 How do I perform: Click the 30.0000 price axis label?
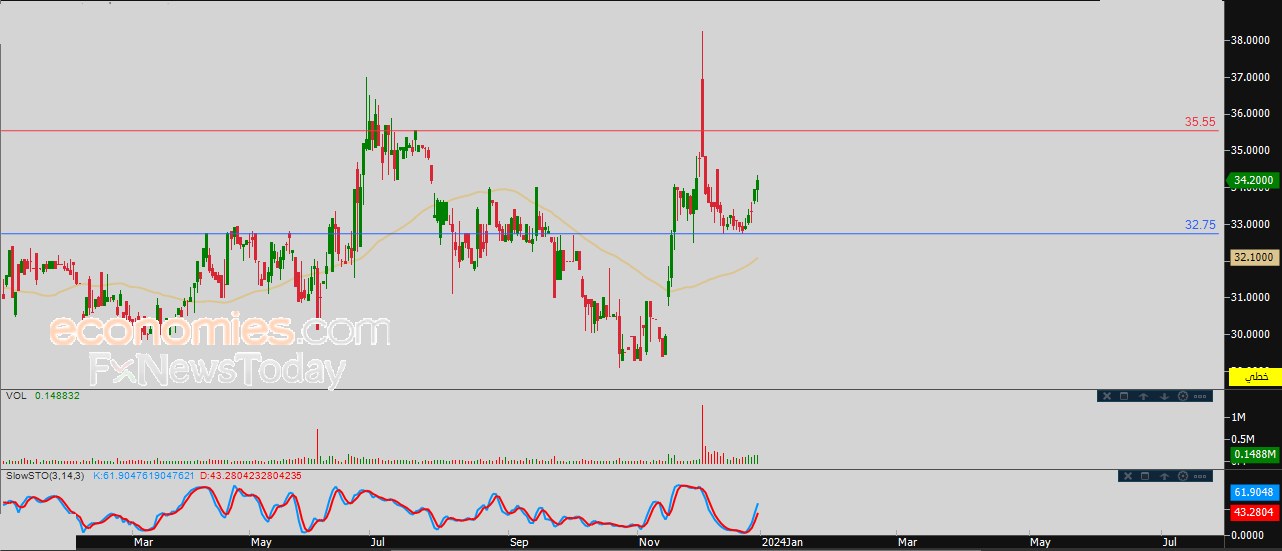pyautogui.click(x=1253, y=335)
